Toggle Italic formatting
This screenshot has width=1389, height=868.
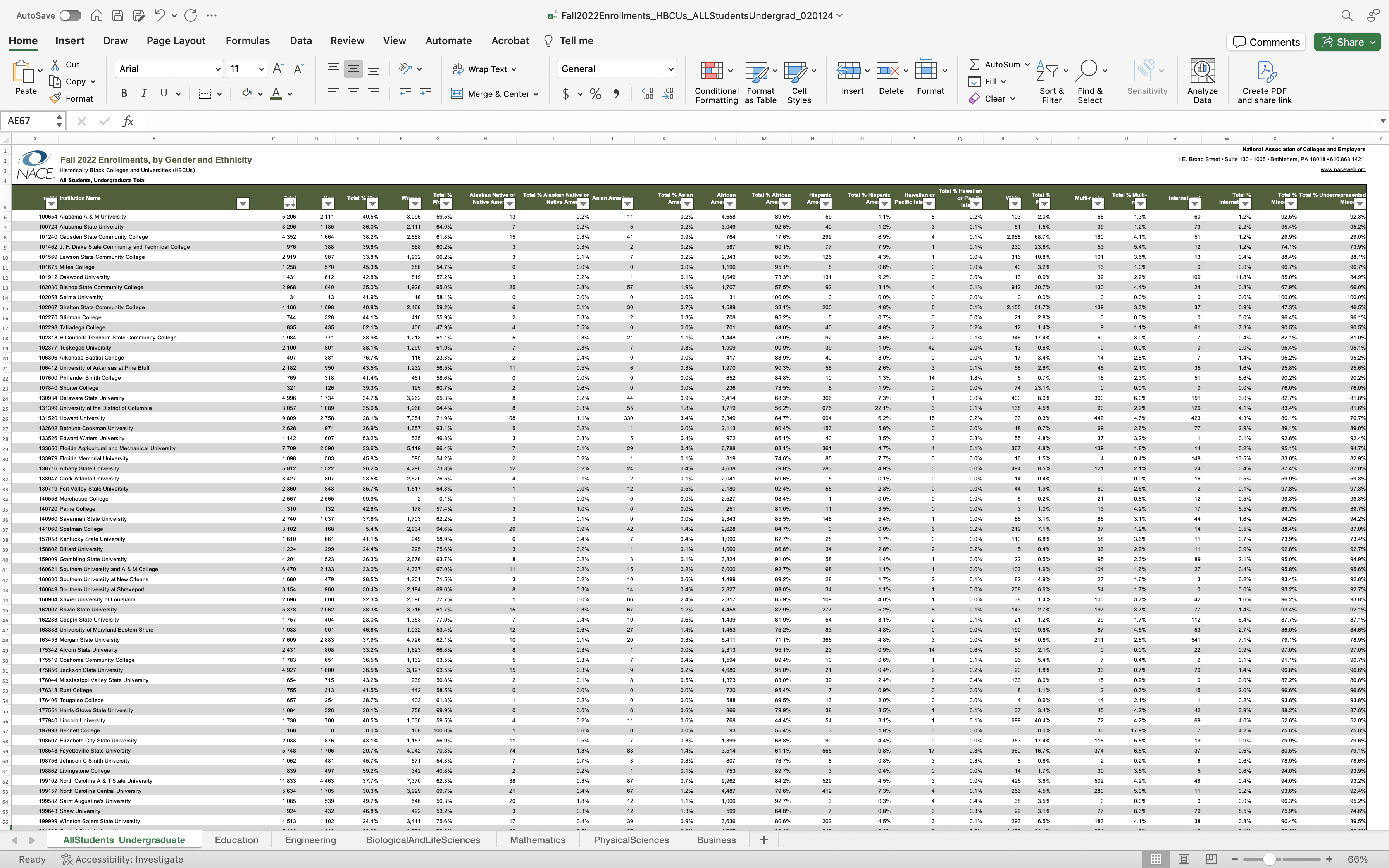143,93
